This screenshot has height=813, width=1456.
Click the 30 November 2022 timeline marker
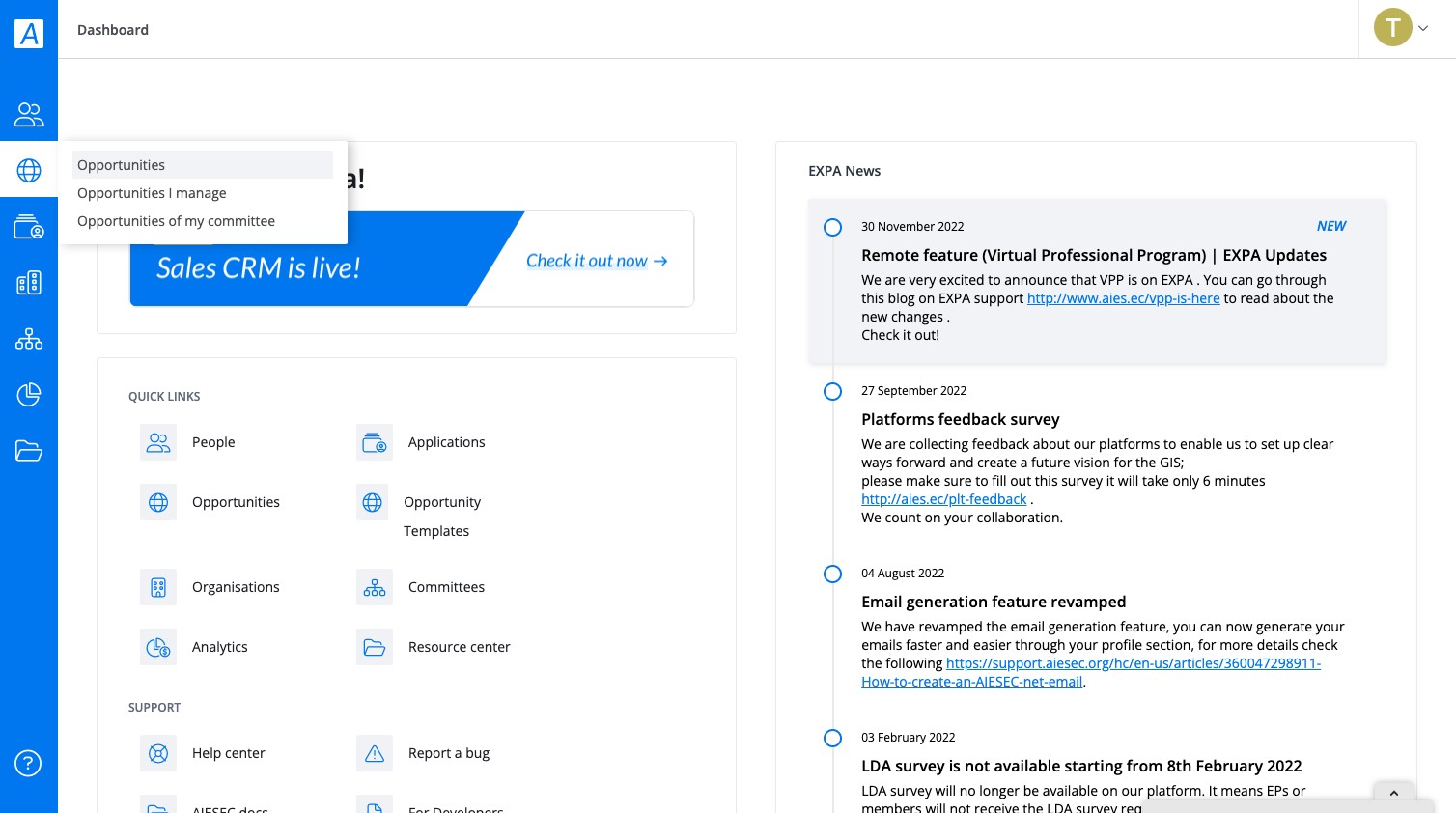tap(832, 227)
